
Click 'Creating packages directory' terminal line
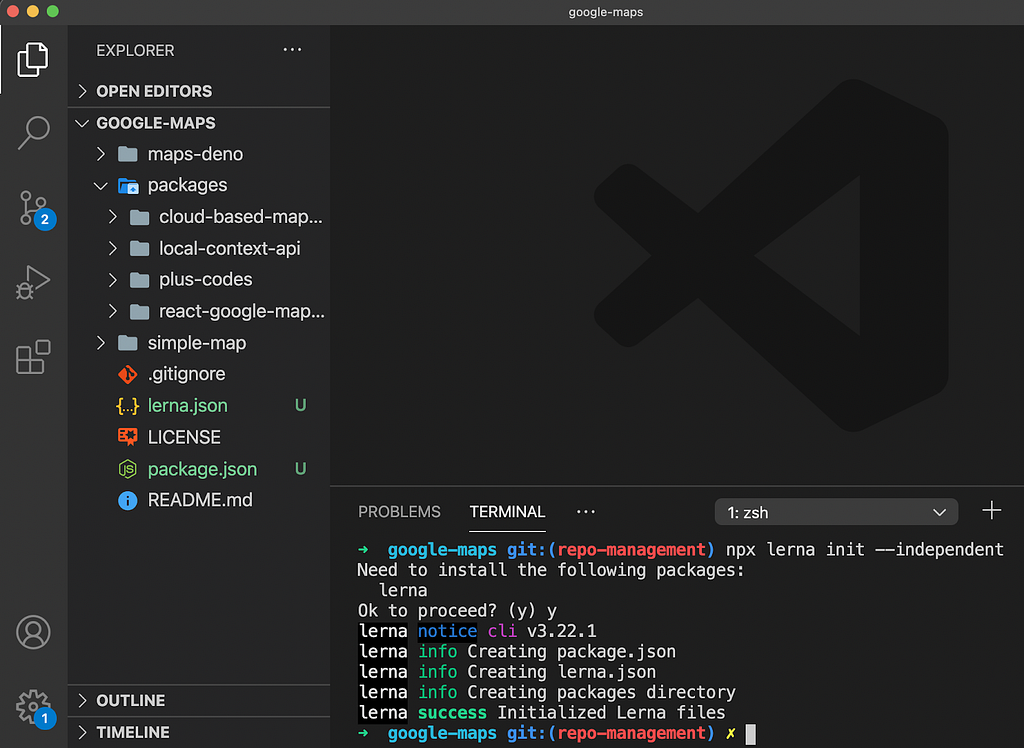click(601, 692)
